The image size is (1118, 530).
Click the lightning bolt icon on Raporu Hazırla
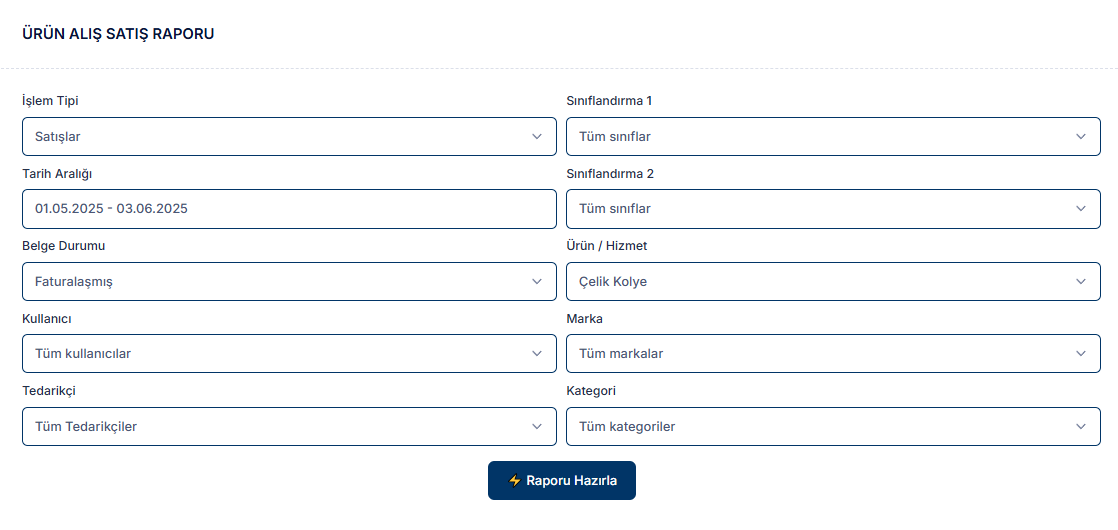515,481
